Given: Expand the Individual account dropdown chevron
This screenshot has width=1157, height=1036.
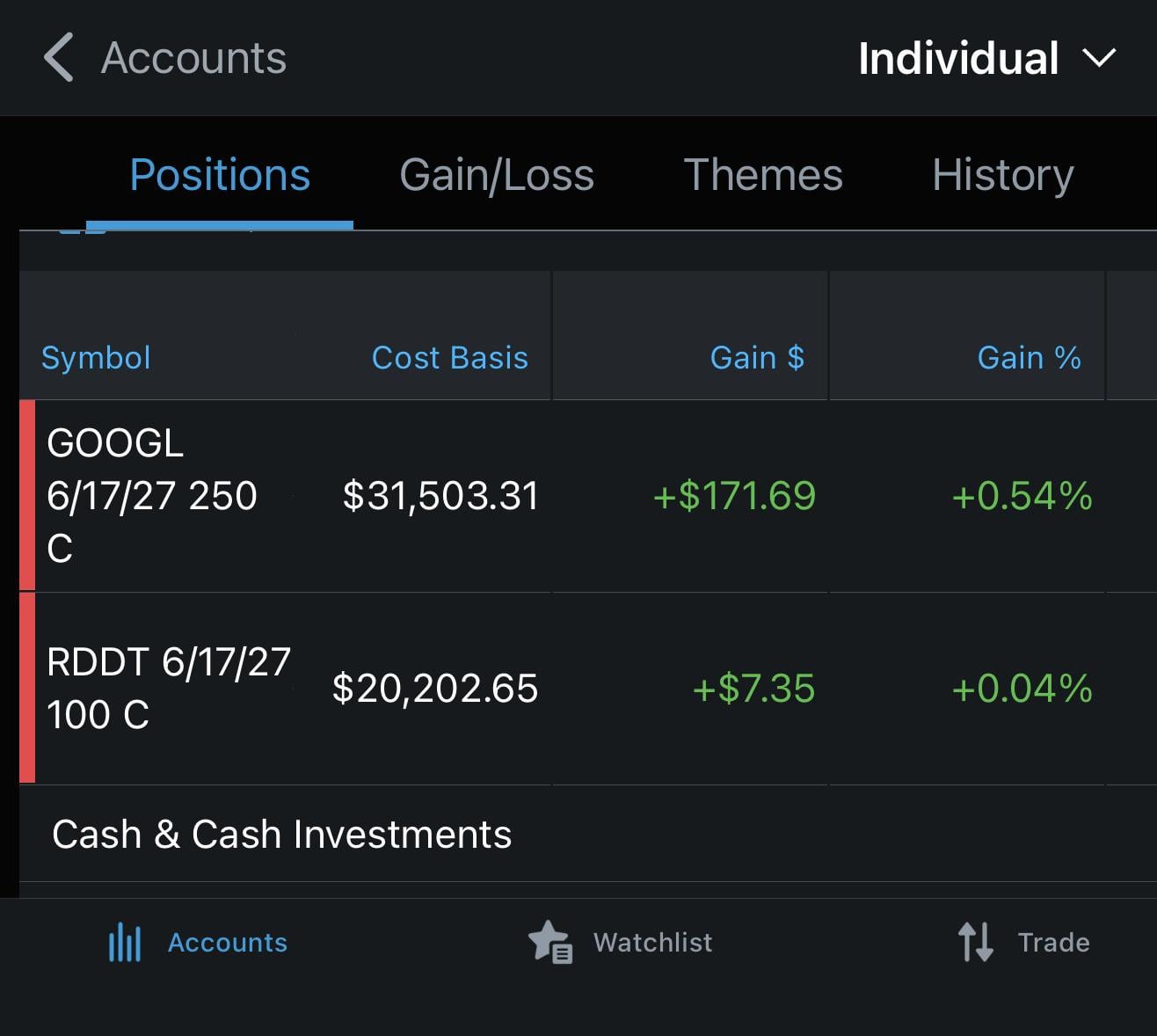Looking at the screenshot, I should tap(1099, 59).
